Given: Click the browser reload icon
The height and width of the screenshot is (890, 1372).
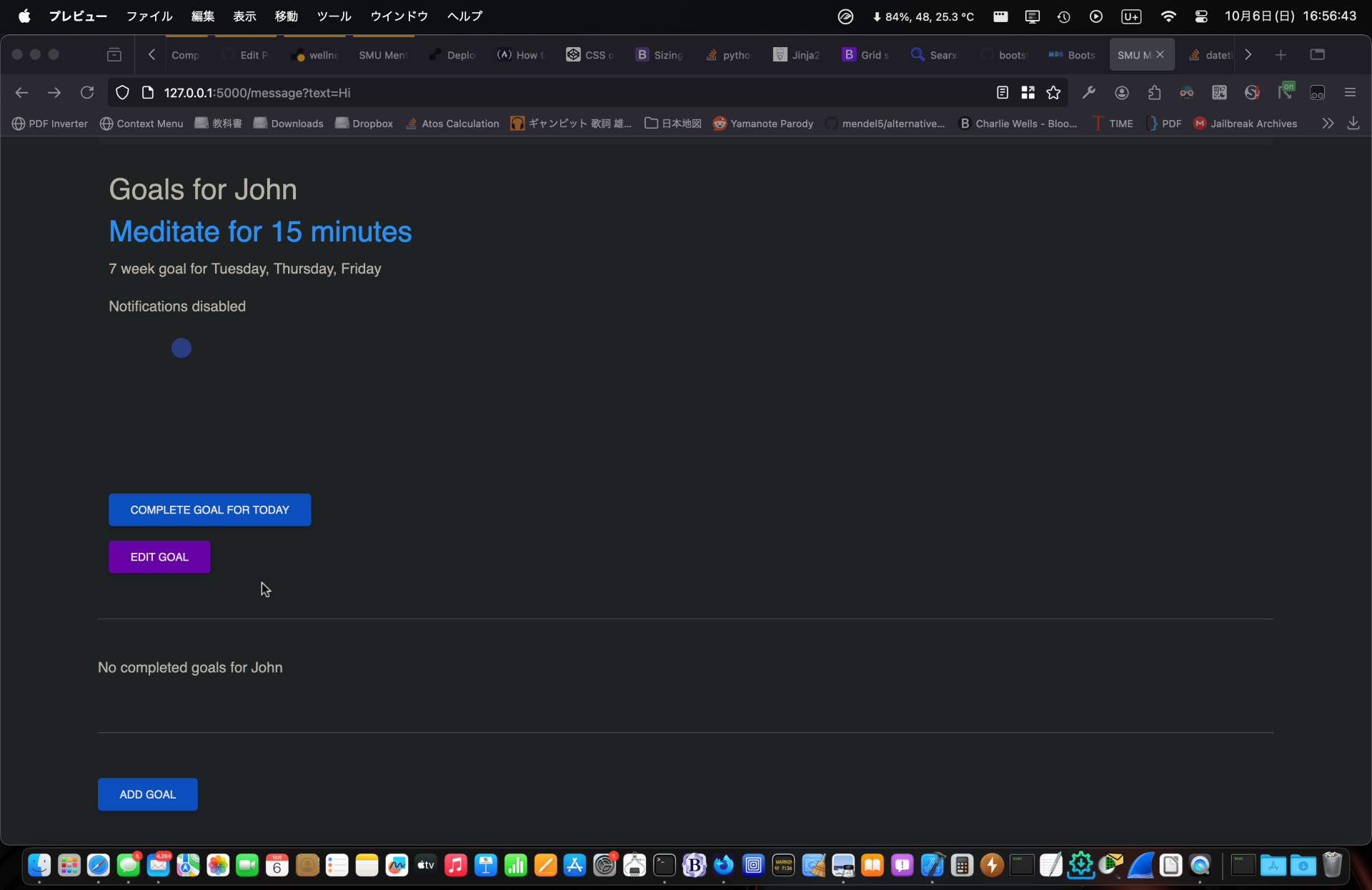Looking at the screenshot, I should coord(87,93).
